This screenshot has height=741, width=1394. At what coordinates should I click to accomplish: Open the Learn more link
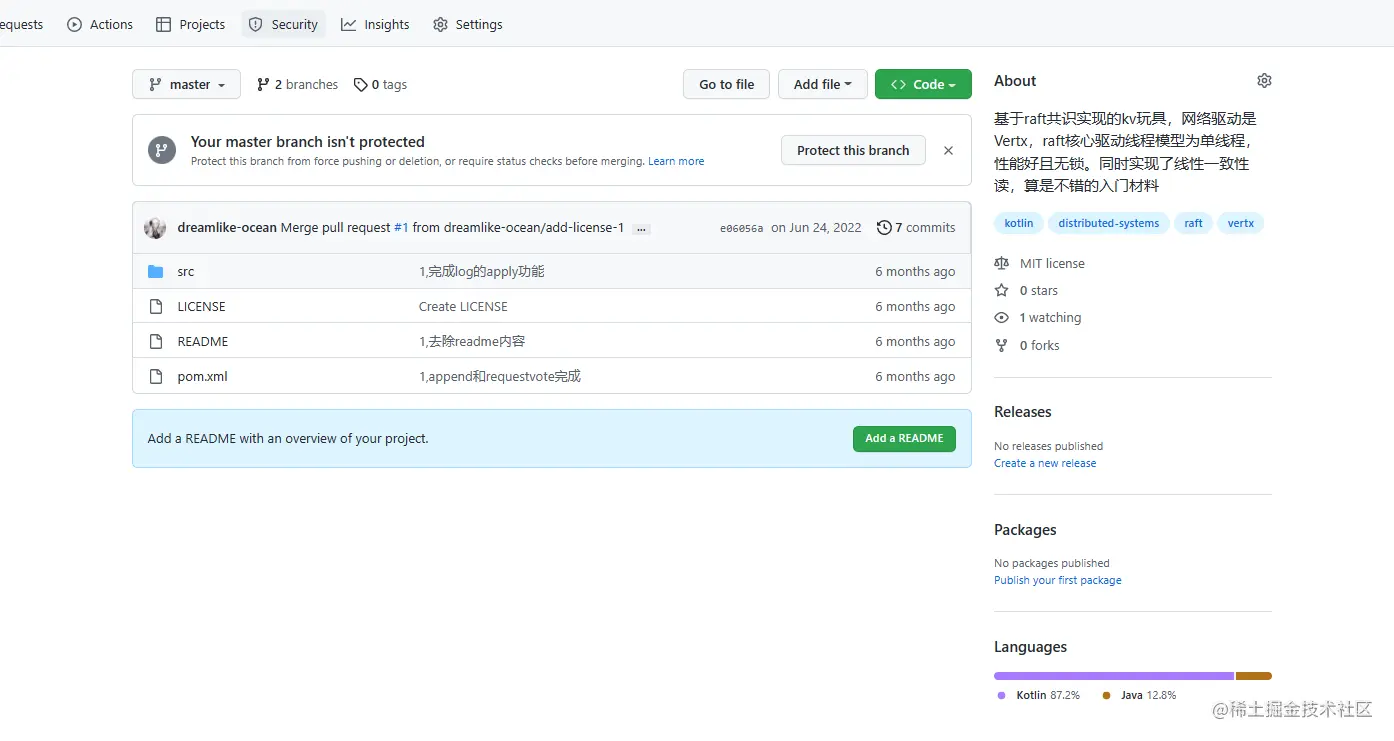676,161
